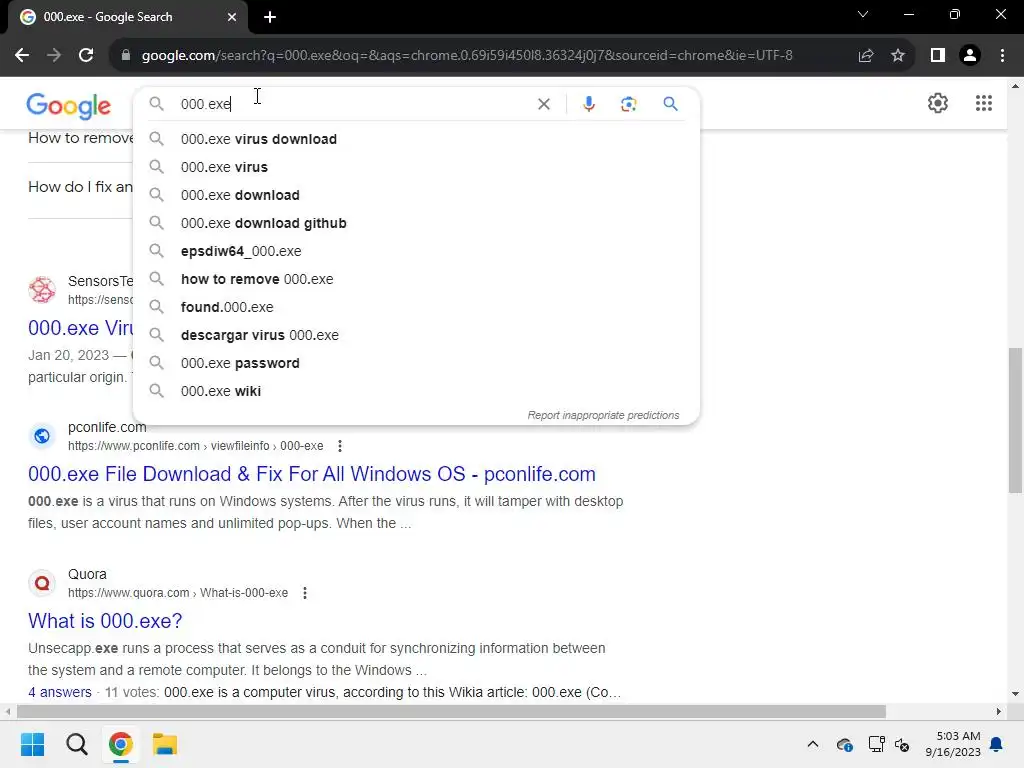Open 'What is 000.exe?' Quora result

tap(105, 621)
